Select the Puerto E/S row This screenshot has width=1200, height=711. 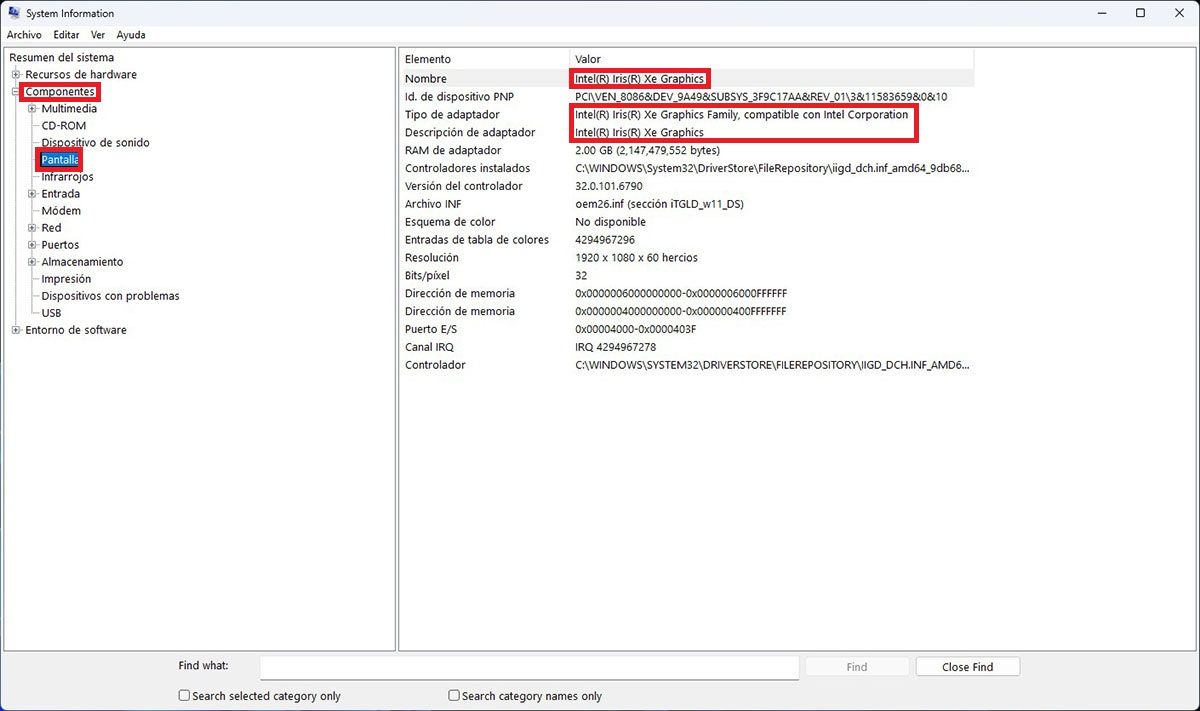pos(686,329)
